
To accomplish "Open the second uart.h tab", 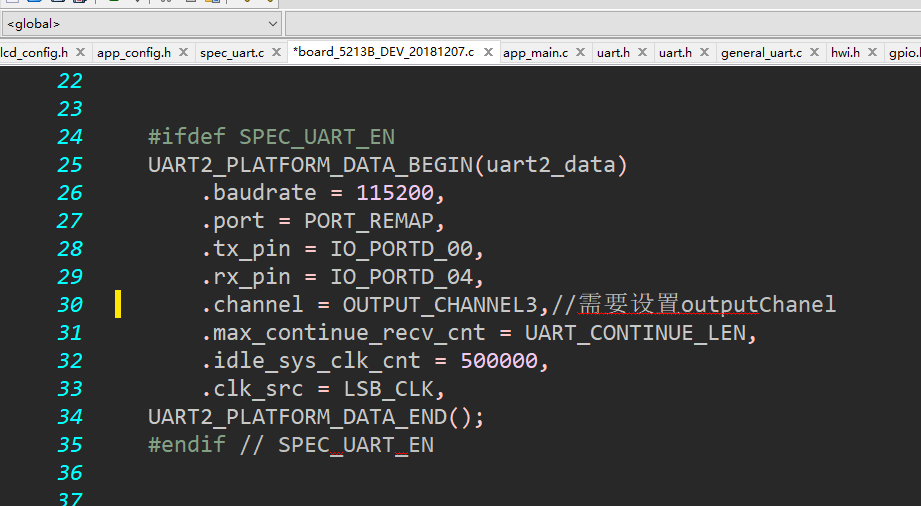I will pos(675,53).
